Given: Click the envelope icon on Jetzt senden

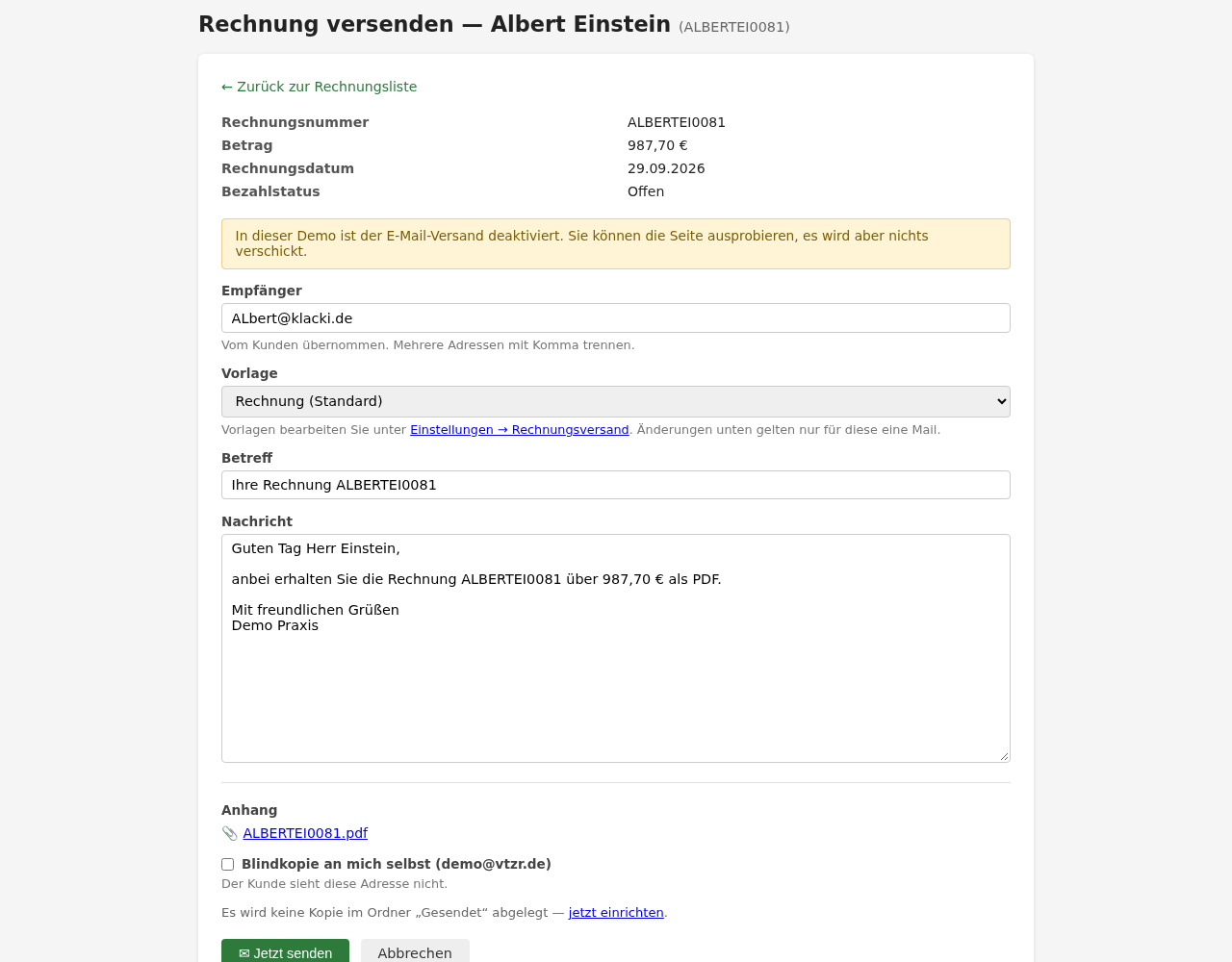Looking at the screenshot, I should (x=244, y=953).
